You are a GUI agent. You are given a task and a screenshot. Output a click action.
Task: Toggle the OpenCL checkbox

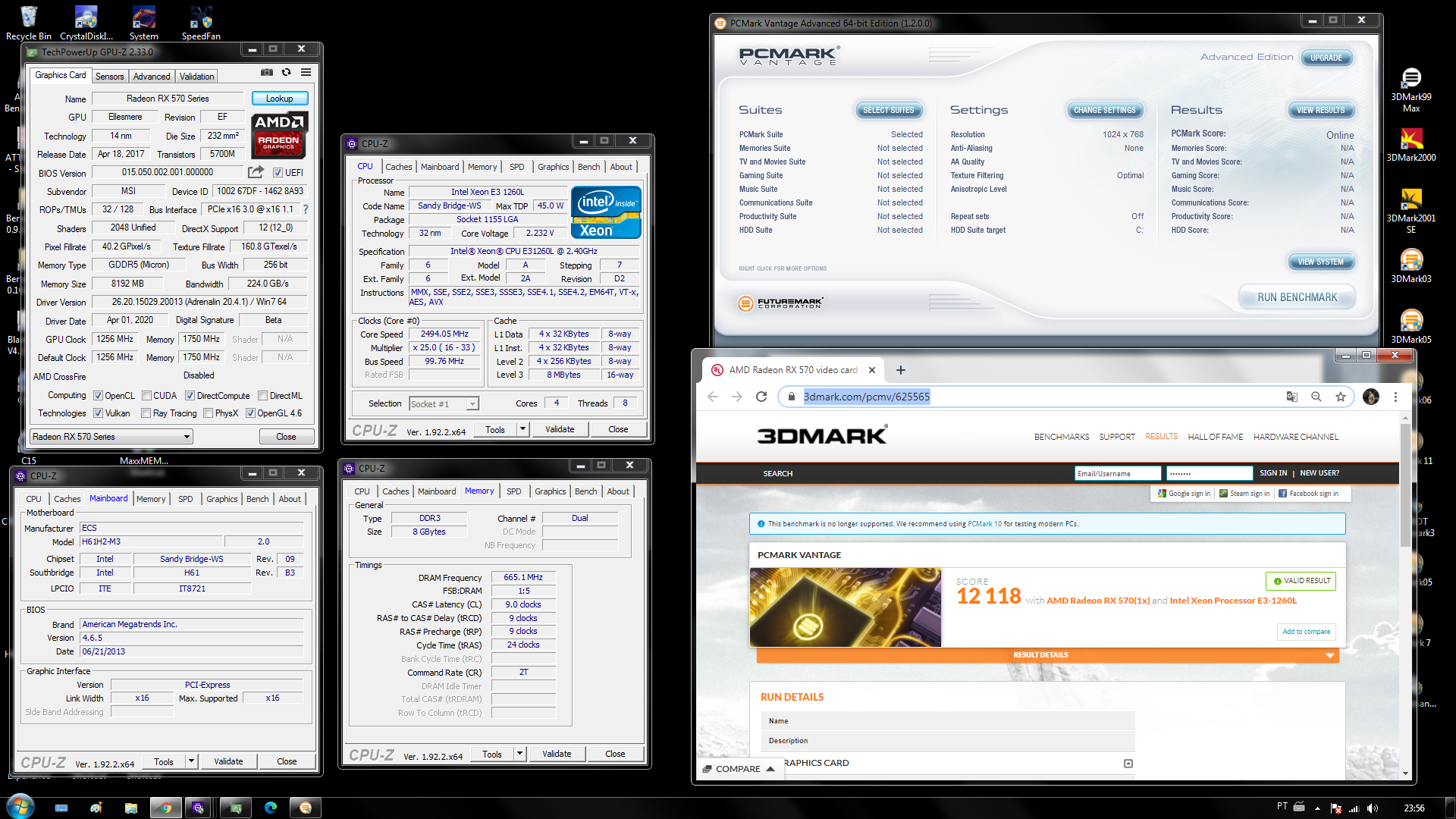pyautogui.click(x=98, y=396)
